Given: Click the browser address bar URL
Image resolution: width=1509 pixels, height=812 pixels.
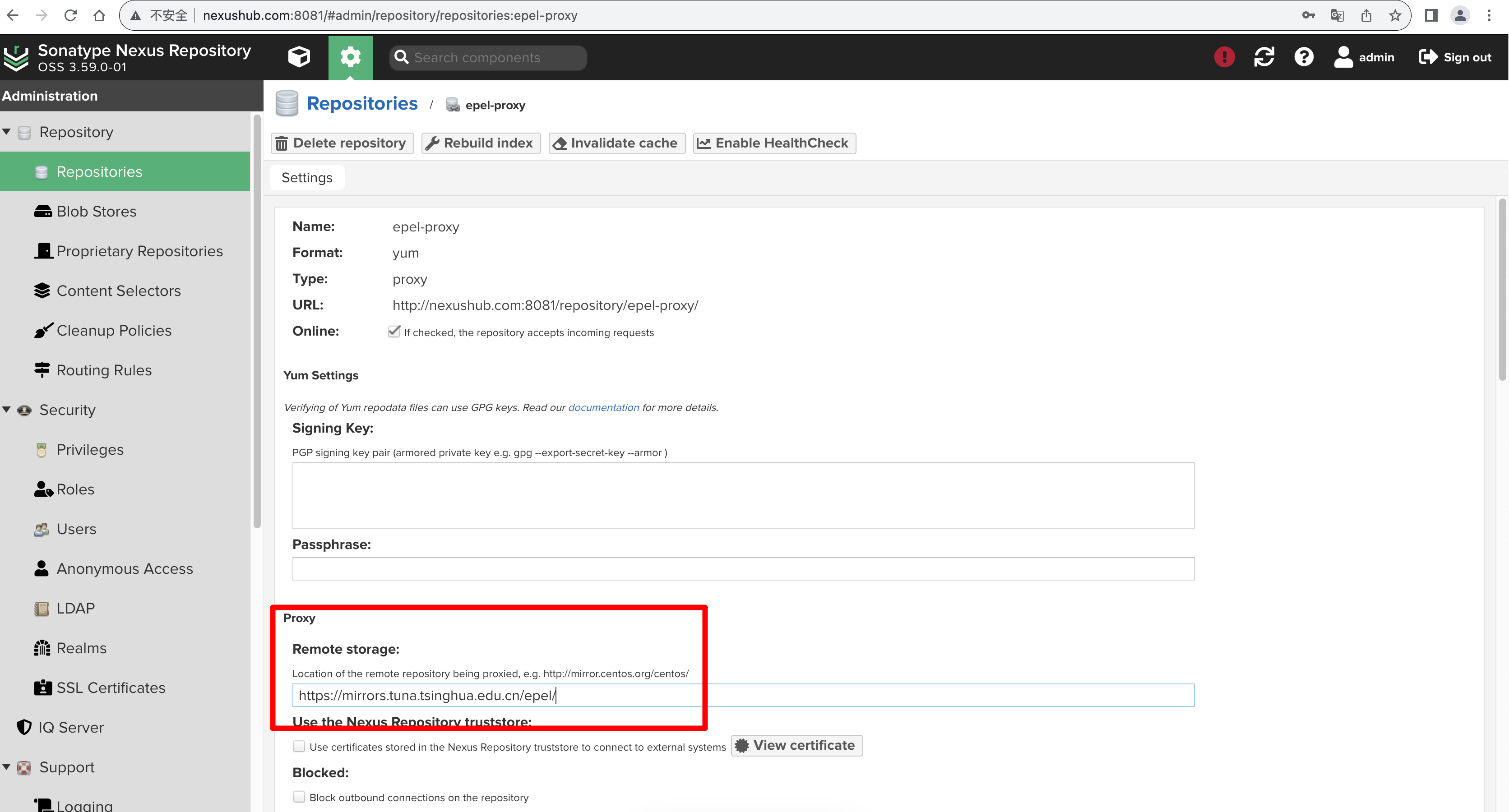Looking at the screenshot, I should (x=390, y=15).
